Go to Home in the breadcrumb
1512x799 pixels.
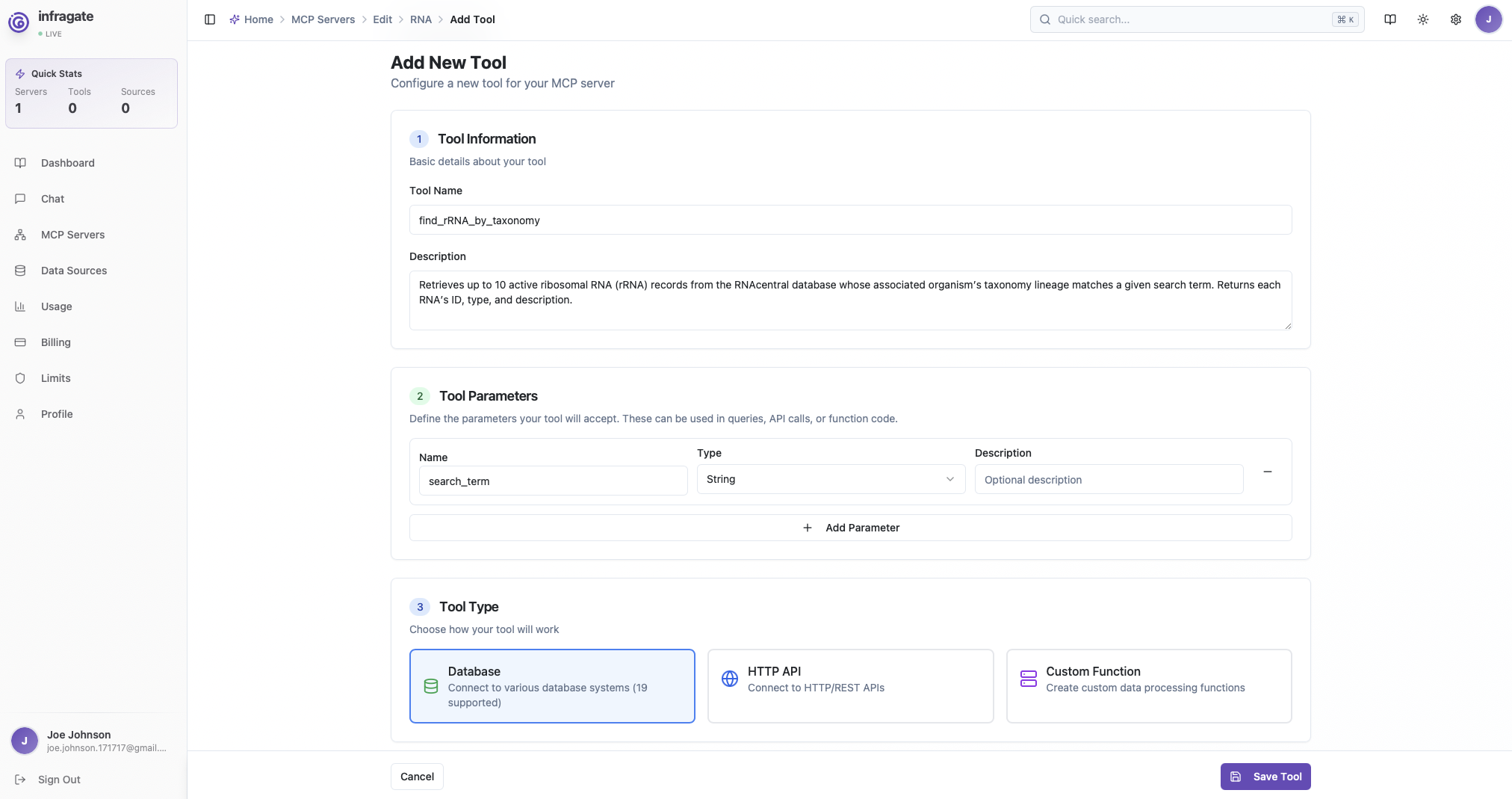(x=258, y=19)
